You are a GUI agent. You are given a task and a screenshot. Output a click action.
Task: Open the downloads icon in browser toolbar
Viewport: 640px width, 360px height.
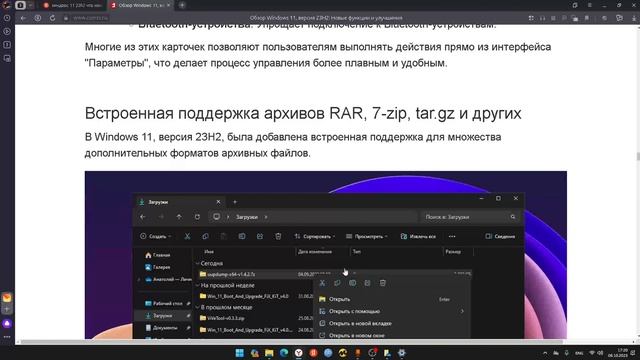point(634,18)
